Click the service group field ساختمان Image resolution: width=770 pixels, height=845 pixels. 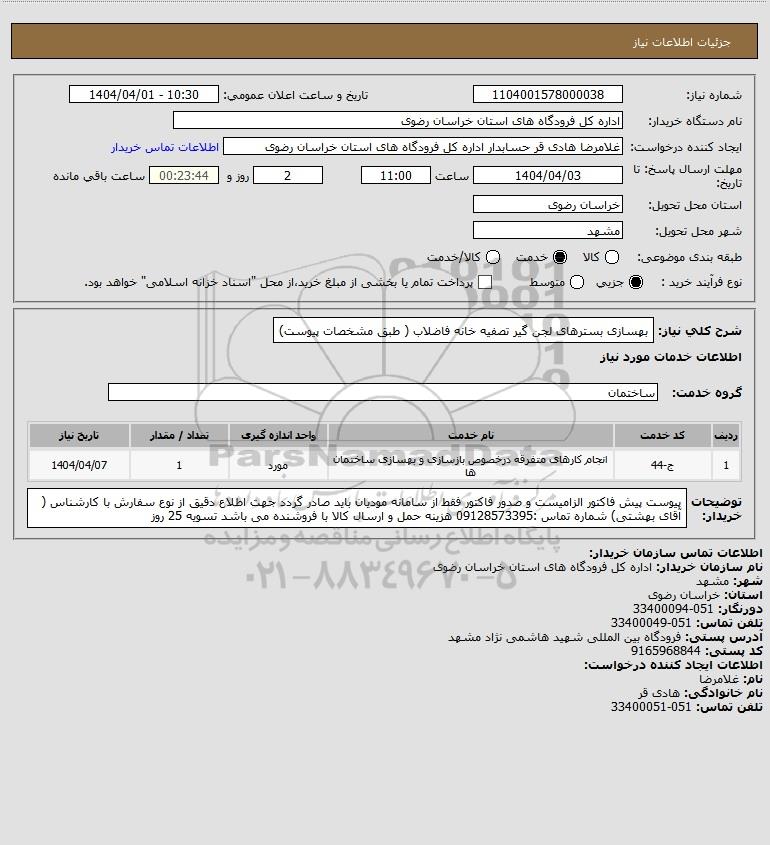coord(383,392)
